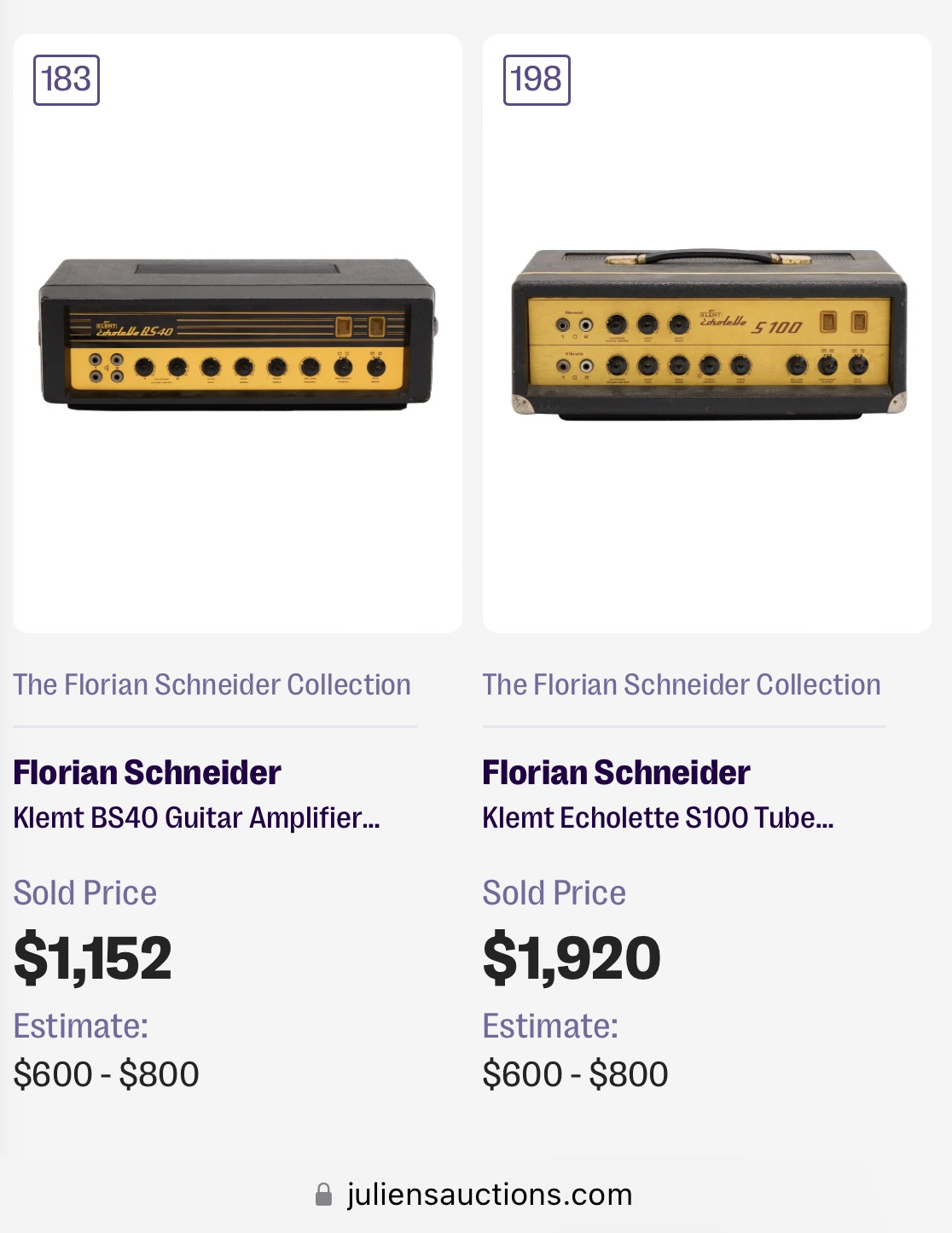Click the Florian Schneider heading above the S100 title
Screen dimensions: 952x1233
(616, 772)
